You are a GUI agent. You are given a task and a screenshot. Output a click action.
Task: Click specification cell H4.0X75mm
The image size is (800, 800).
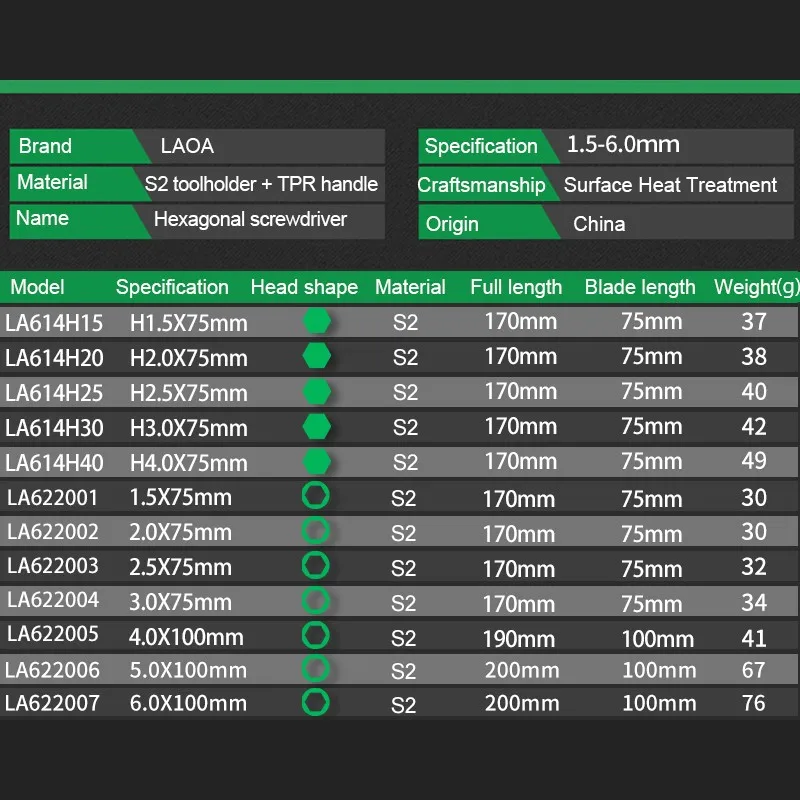click(x=189, y=463)
